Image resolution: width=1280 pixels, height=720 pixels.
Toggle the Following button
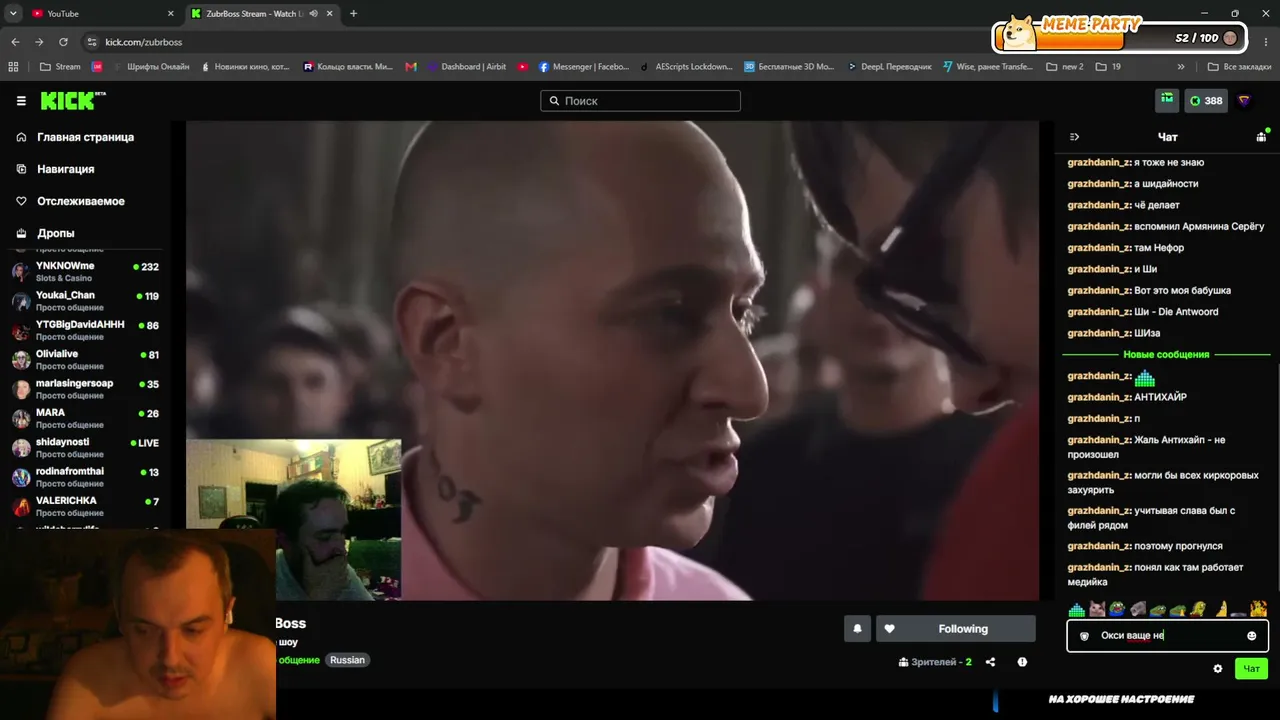pos(955,629)
